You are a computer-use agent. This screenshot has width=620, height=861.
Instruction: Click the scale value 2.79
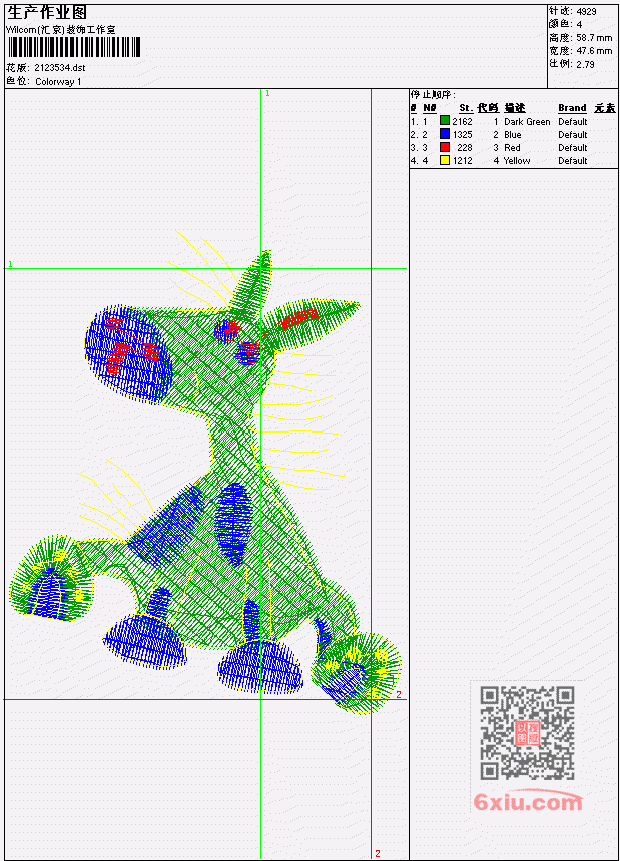[x=585, y=64]
